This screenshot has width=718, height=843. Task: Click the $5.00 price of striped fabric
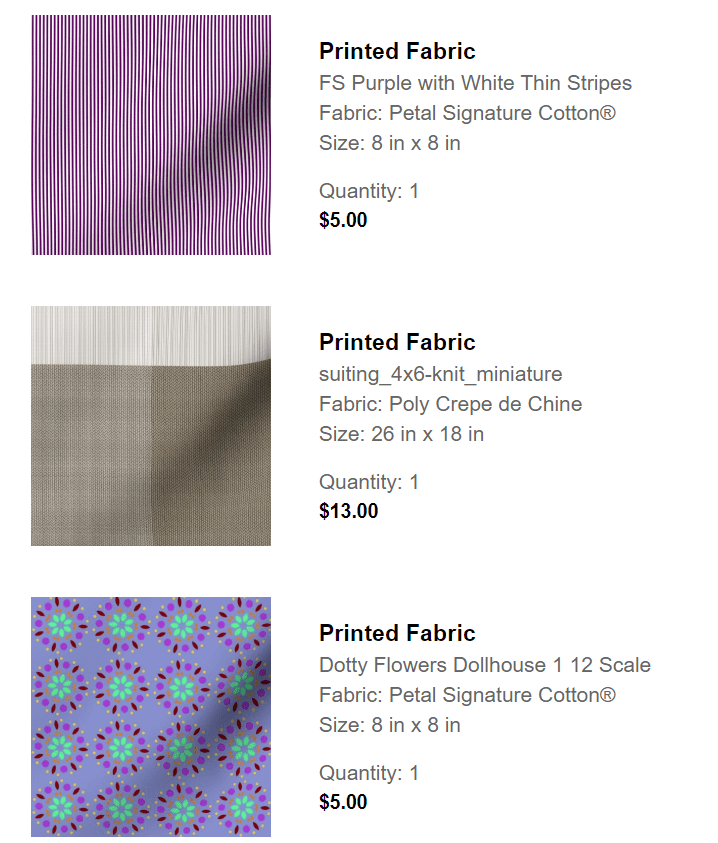(x=343, y=220)
